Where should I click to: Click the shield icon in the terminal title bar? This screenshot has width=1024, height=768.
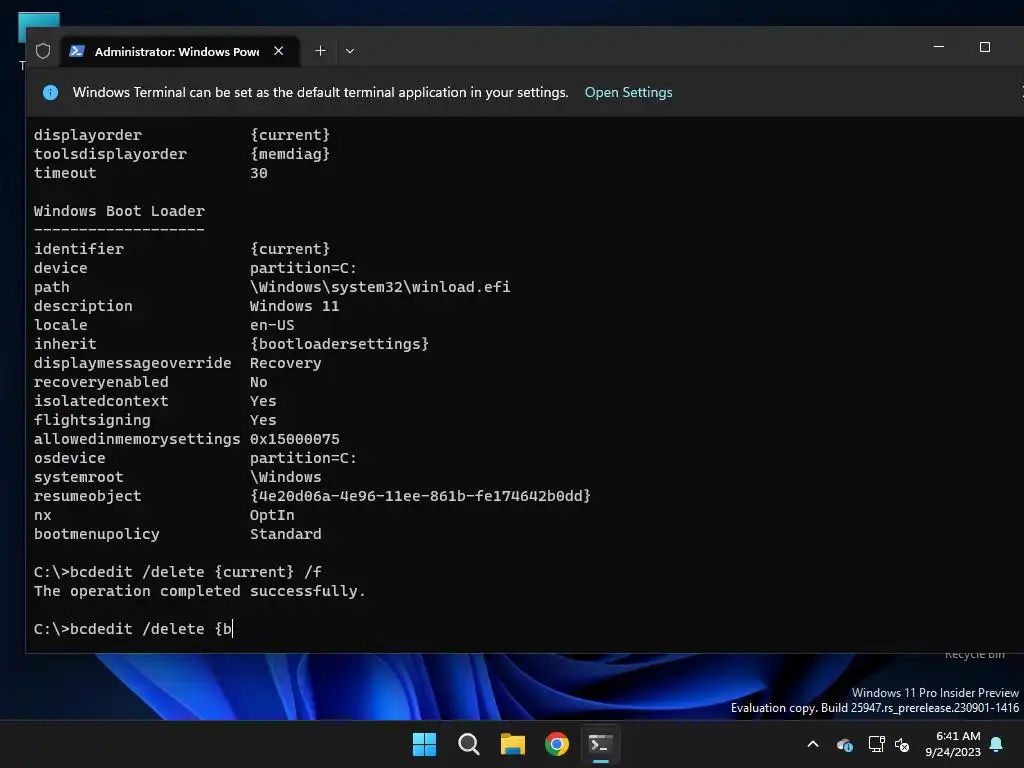pyautogui.click(x=43, y=51)
